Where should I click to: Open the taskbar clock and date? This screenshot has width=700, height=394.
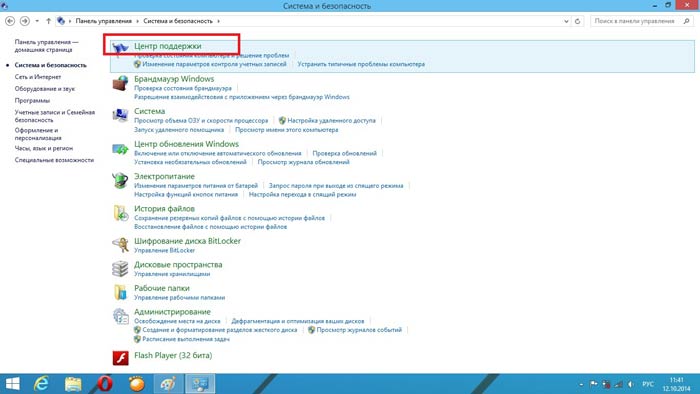(x=676, y=384)
